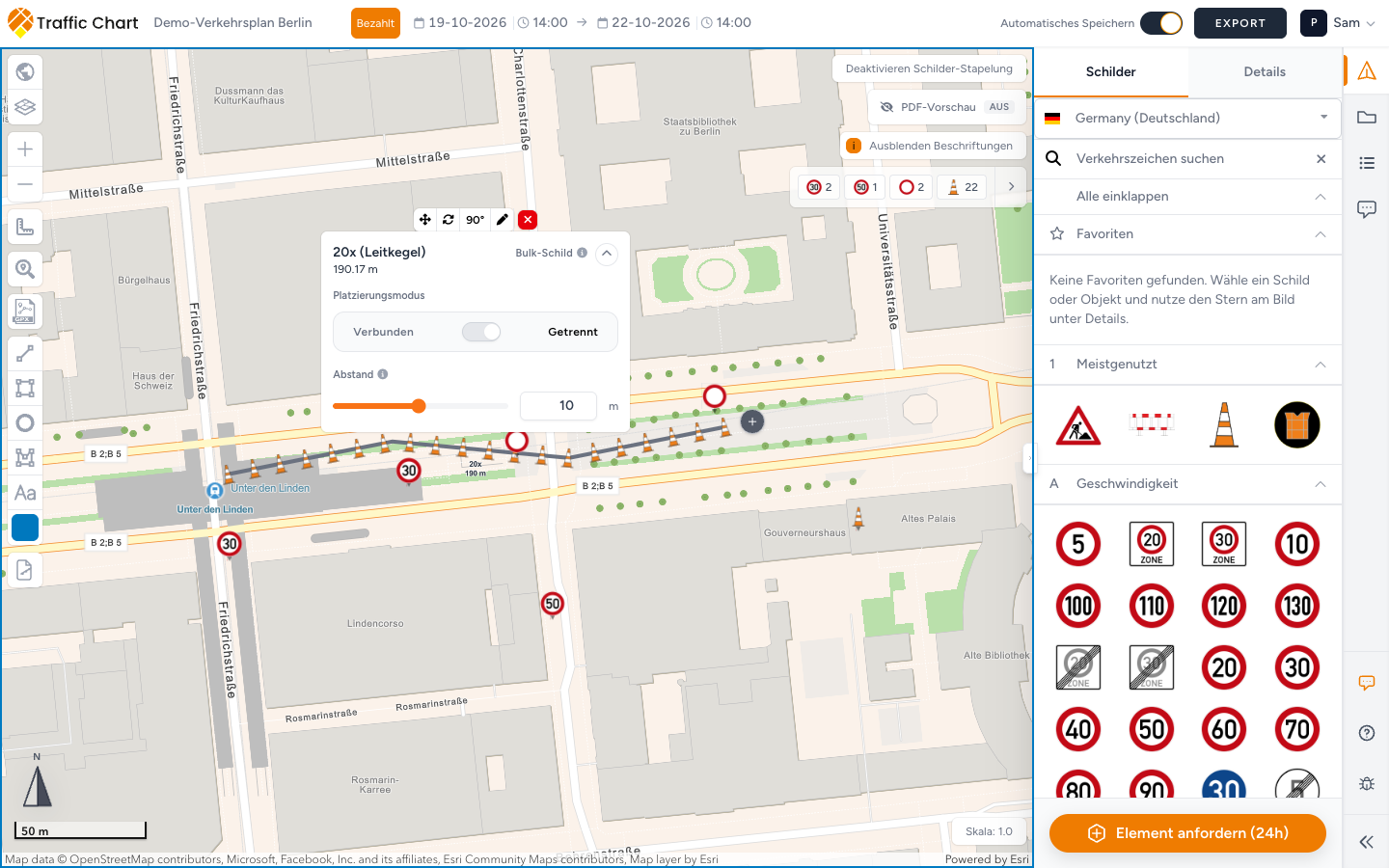1389x868 pixels.
Task: Open the Germany (Deutschland) country dropdown
Action: coord(1188,118)
